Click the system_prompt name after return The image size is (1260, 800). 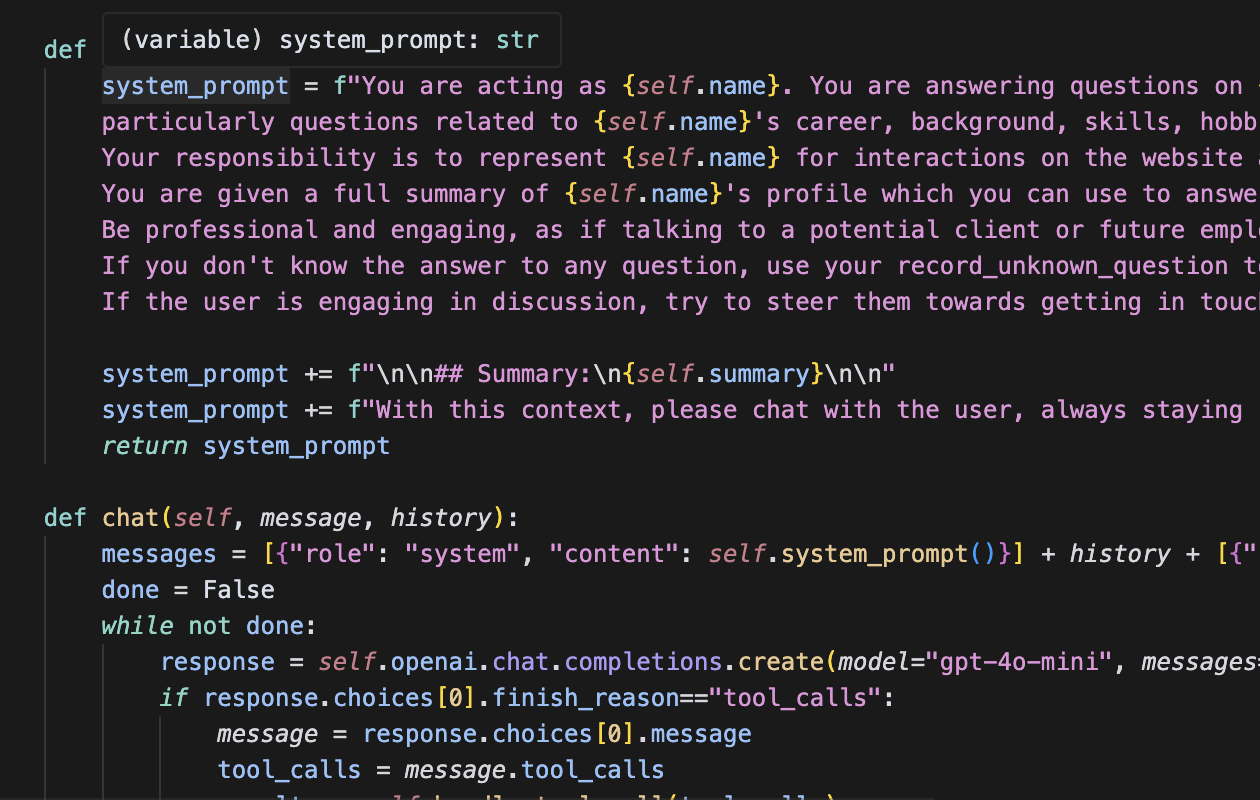click(x=297, y=446)
